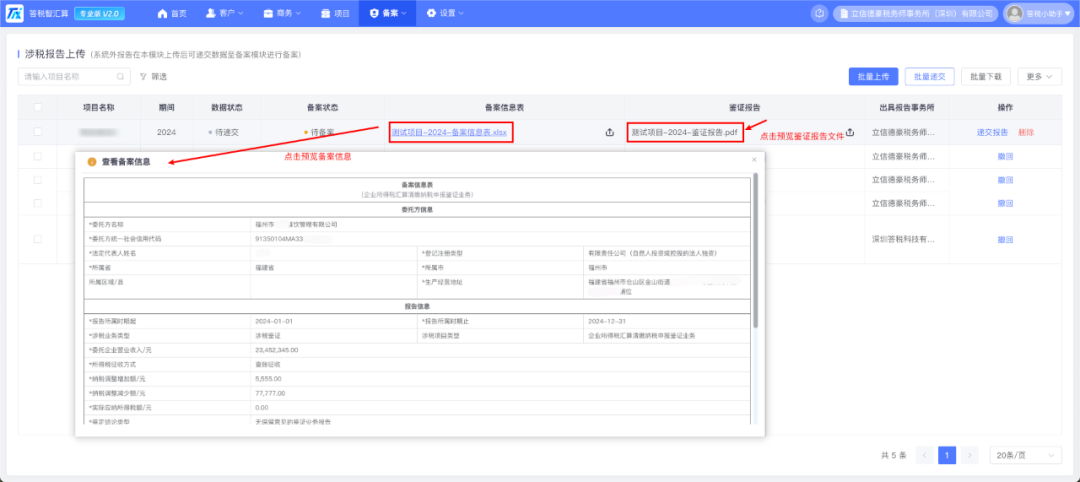The height and width of the screenshot is (482, 1080).
Task: Click the 待备案 status cell
Action: (x=320, y=132)
